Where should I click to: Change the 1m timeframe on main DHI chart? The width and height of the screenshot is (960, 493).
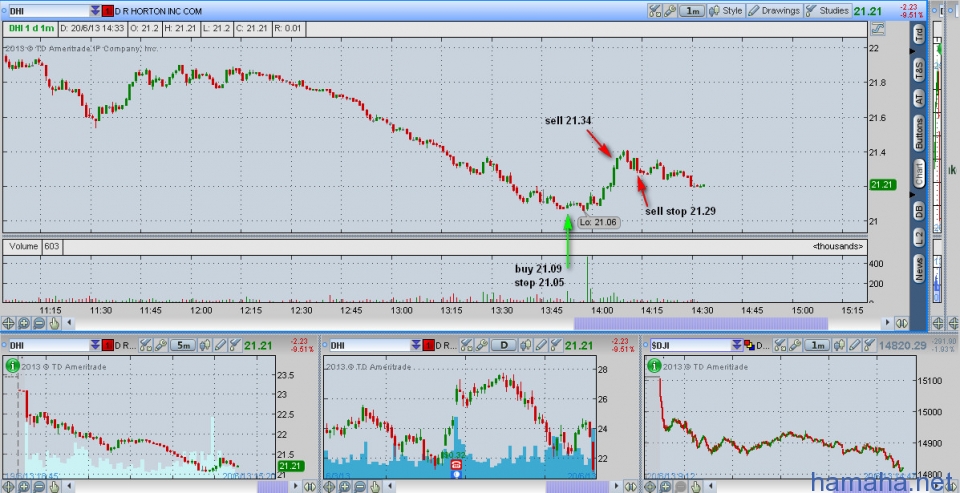click(692, 10)
